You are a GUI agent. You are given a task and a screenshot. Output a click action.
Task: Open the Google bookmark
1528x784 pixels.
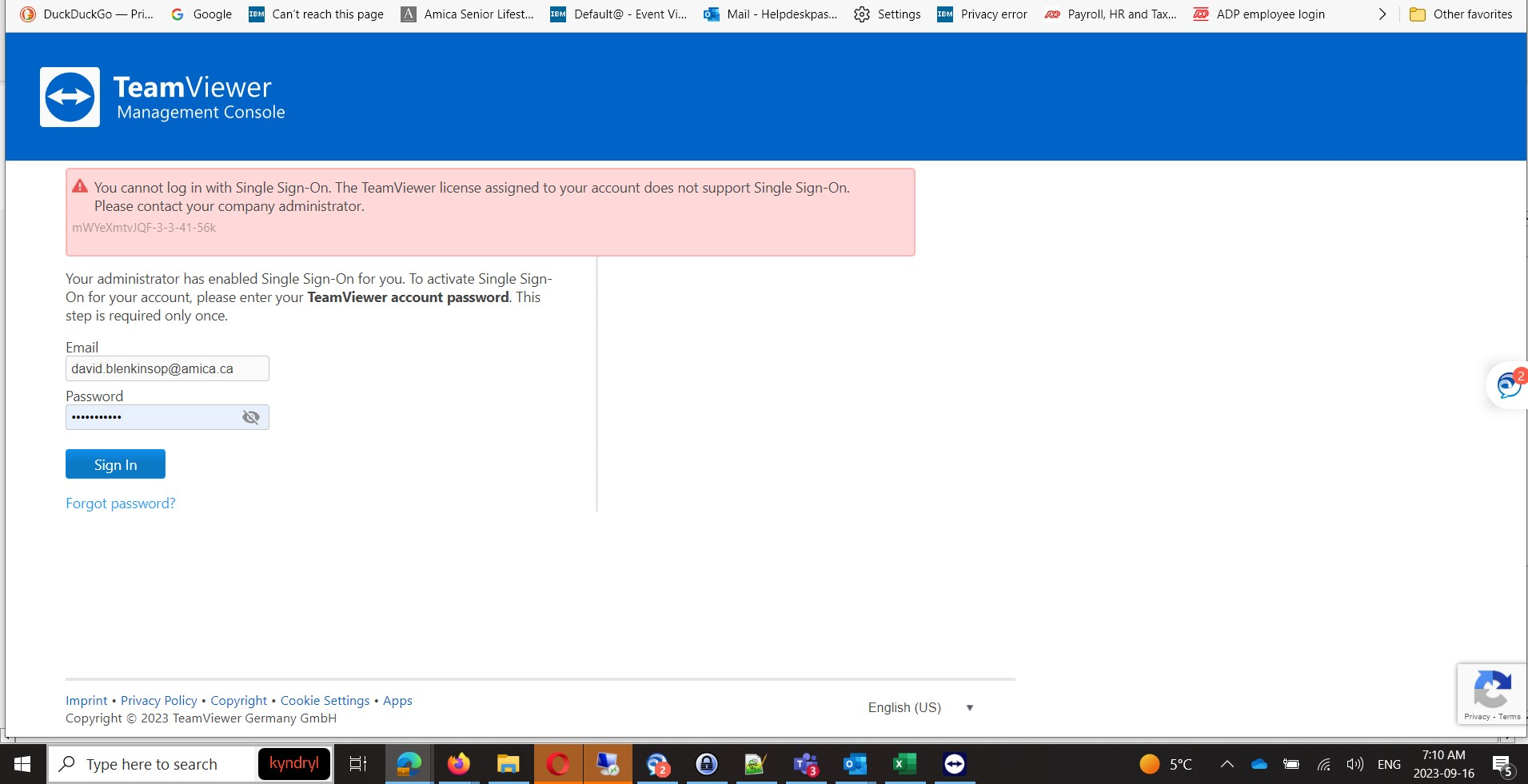pyautogui.click(x=201, y=14)
